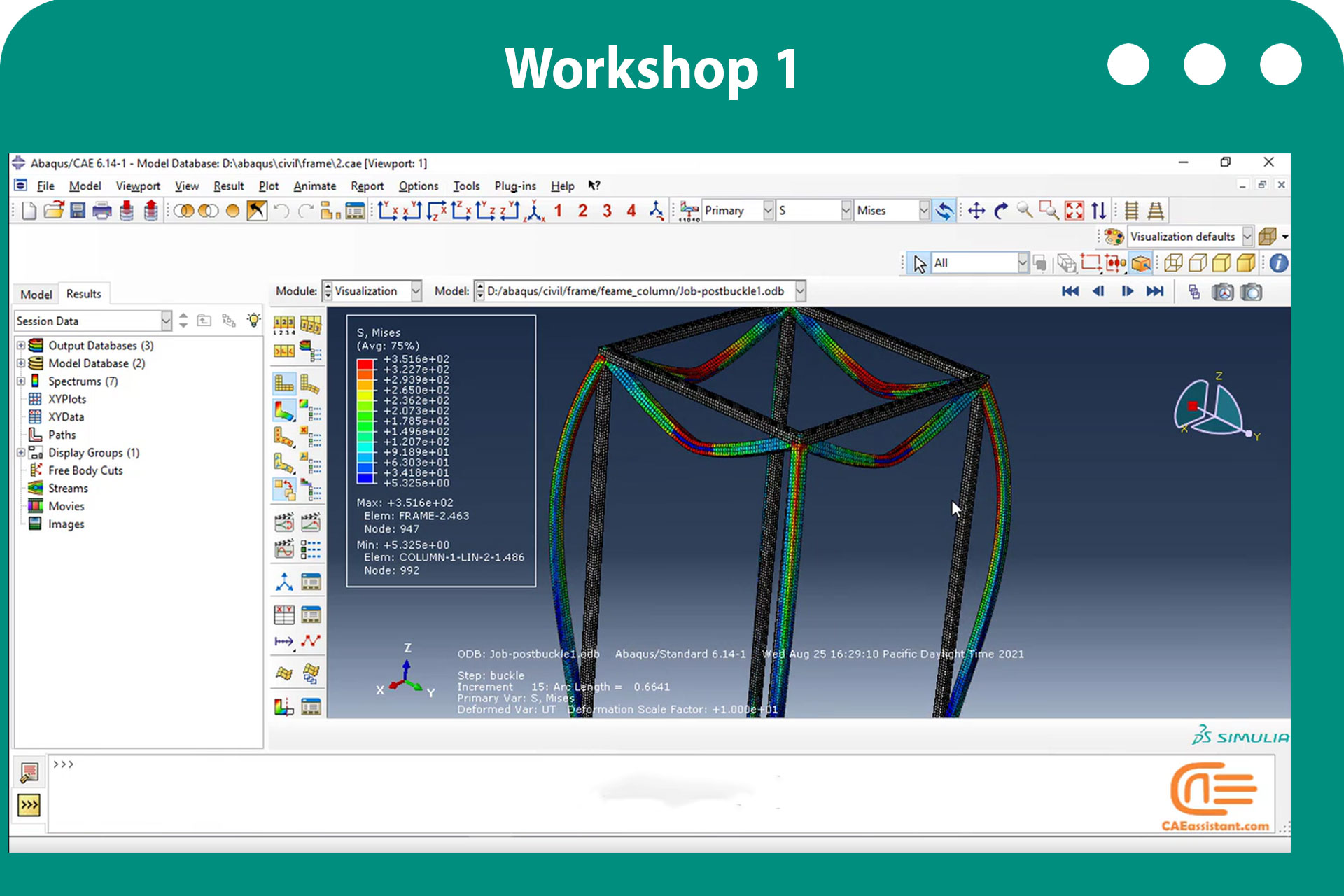Create a new model database
Viewport: 1344px width, 896px height.
coord(29,211)
